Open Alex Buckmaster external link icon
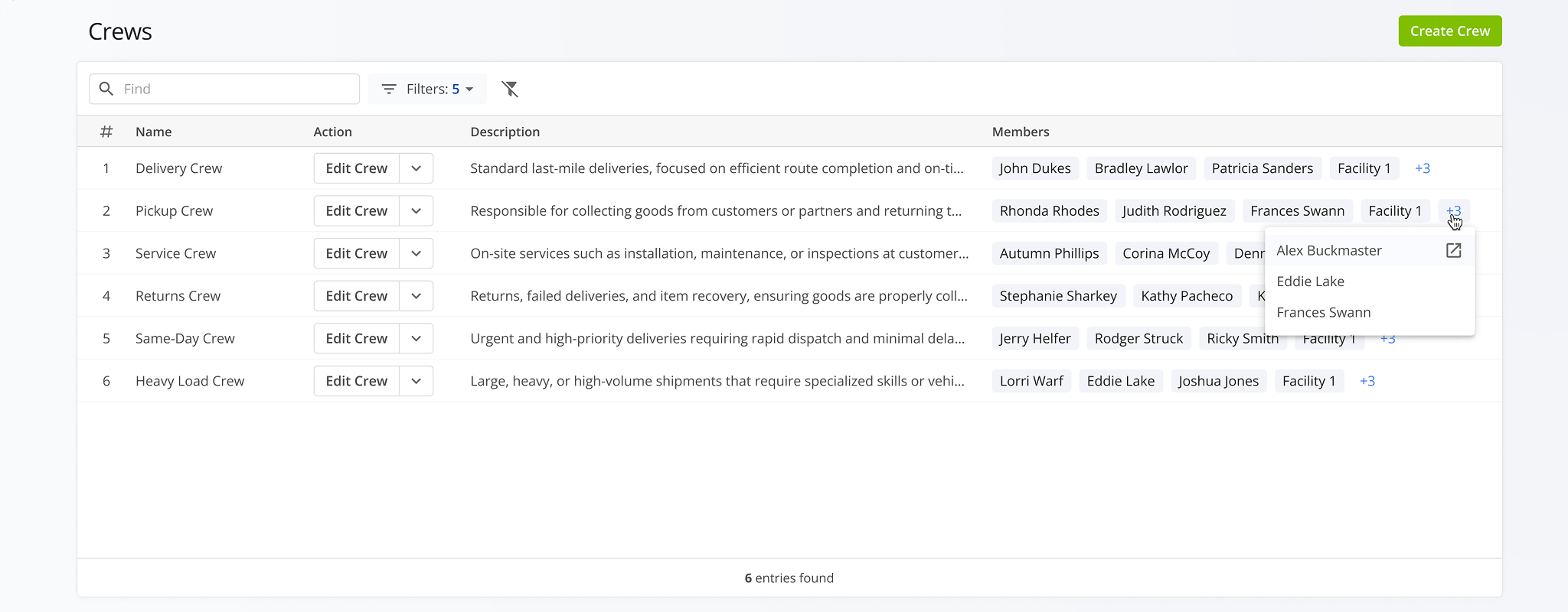 click(x=1453, y=250)
